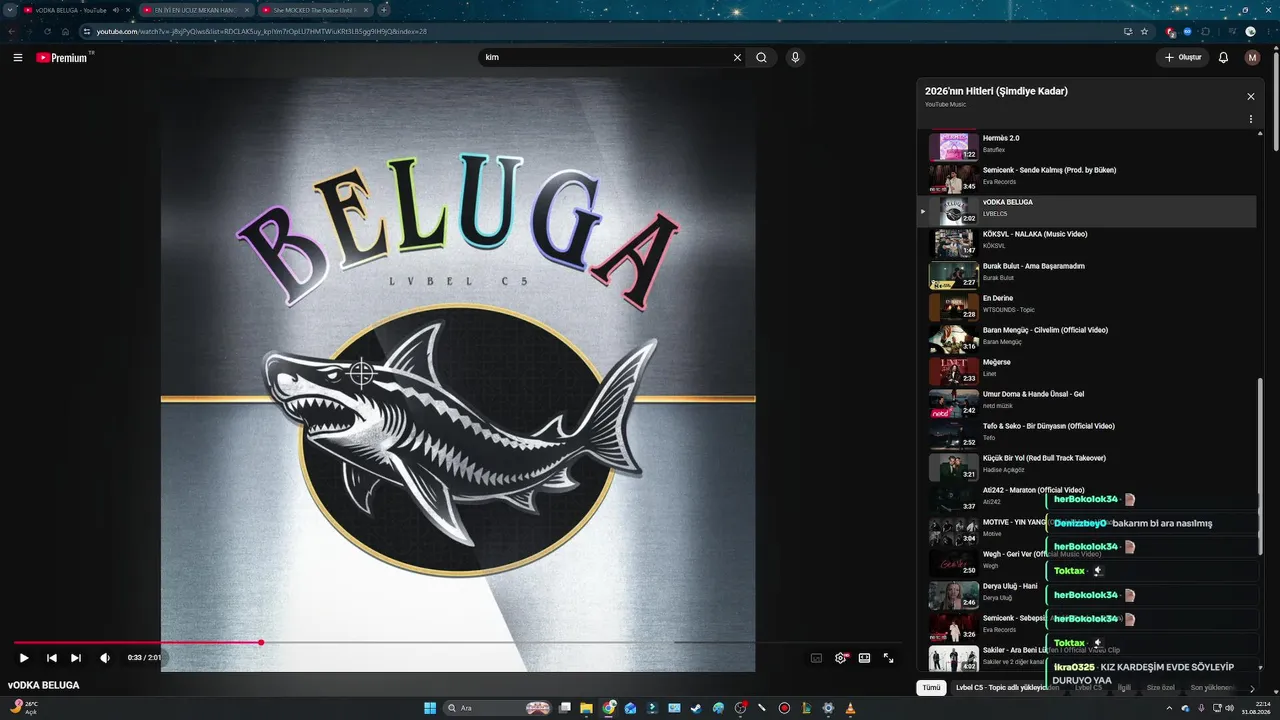Open the Steam icon in the taskbar
Screen dimensions: 1280x720
[696, 708]
